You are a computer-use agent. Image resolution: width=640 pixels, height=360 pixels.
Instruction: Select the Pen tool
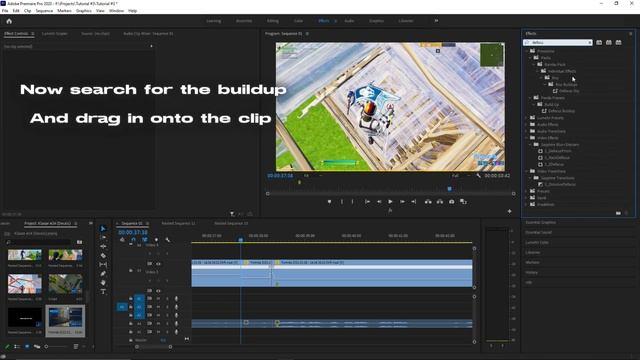[x=103, y=273]
